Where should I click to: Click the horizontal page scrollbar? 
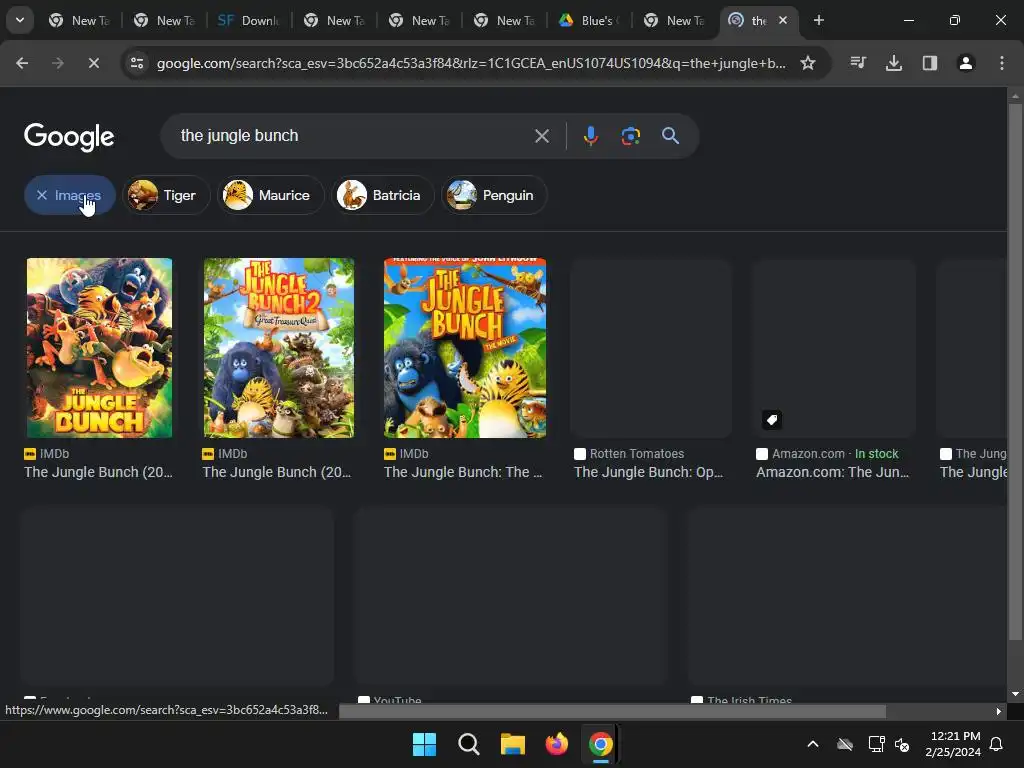click(612, 711)
